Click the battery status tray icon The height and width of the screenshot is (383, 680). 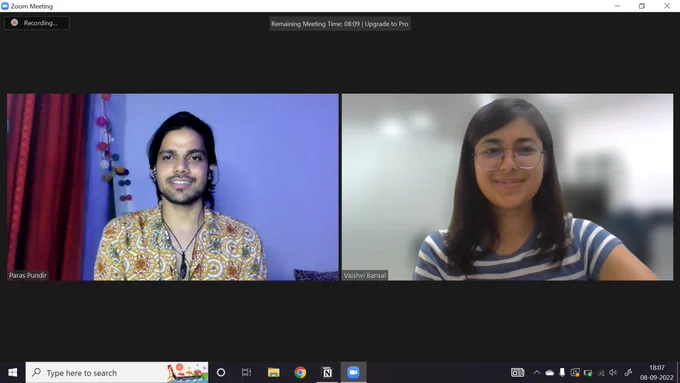click(x=588, y=373)
